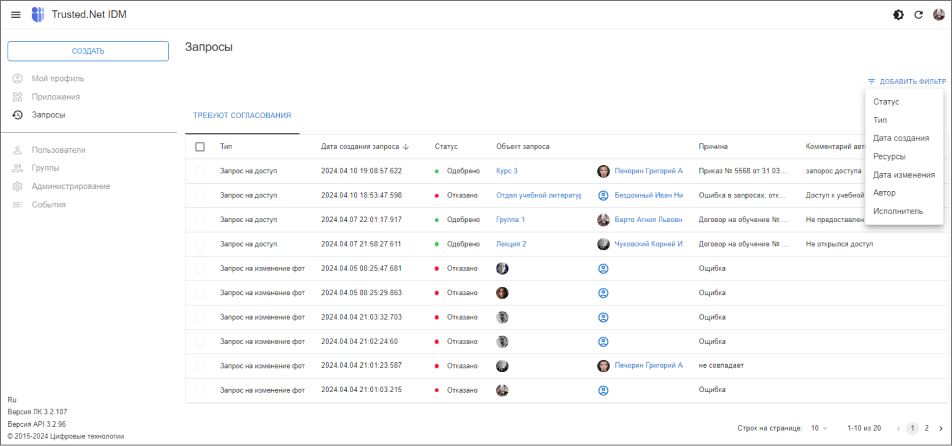
Task: Click the Ru language label
Action: click(11, 400)
